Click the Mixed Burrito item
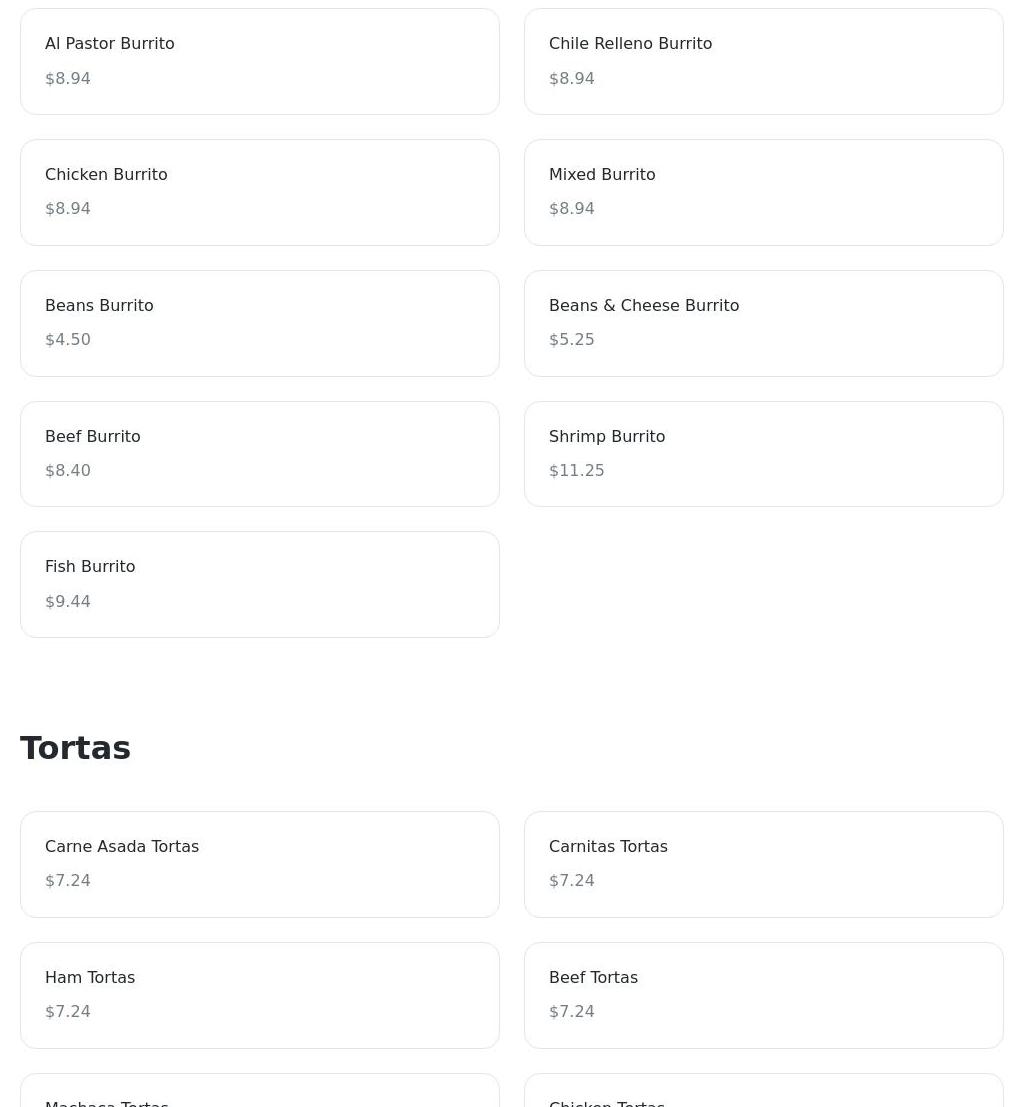The image size is (1024, 1107). tap(763, 193)
